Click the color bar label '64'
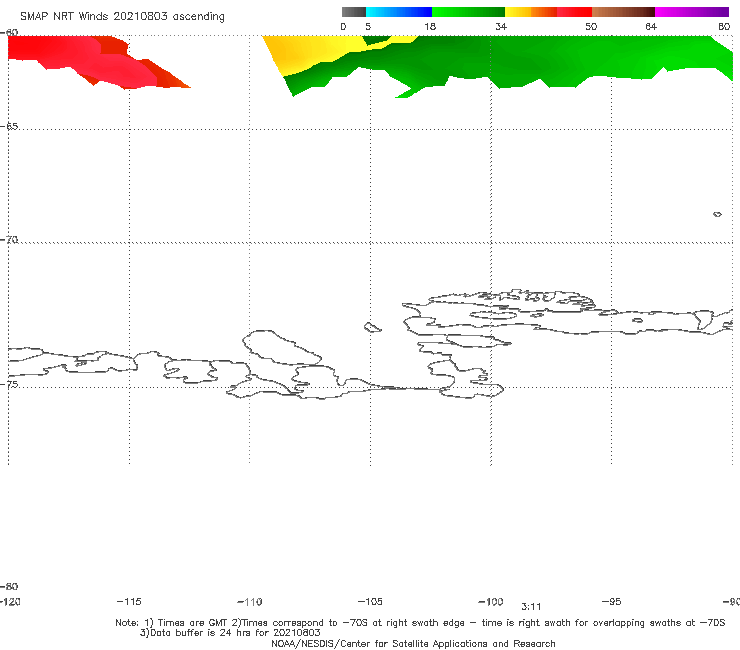740x650 pixels. click(651, 27)
